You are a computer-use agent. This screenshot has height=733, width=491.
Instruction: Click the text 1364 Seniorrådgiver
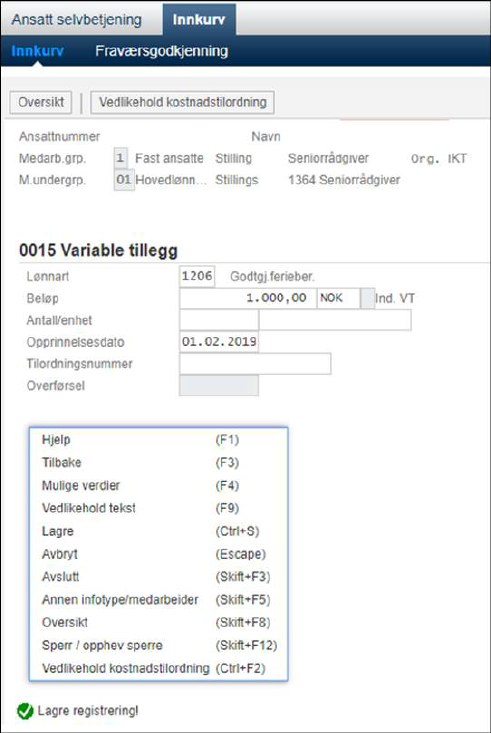(344, 180)
